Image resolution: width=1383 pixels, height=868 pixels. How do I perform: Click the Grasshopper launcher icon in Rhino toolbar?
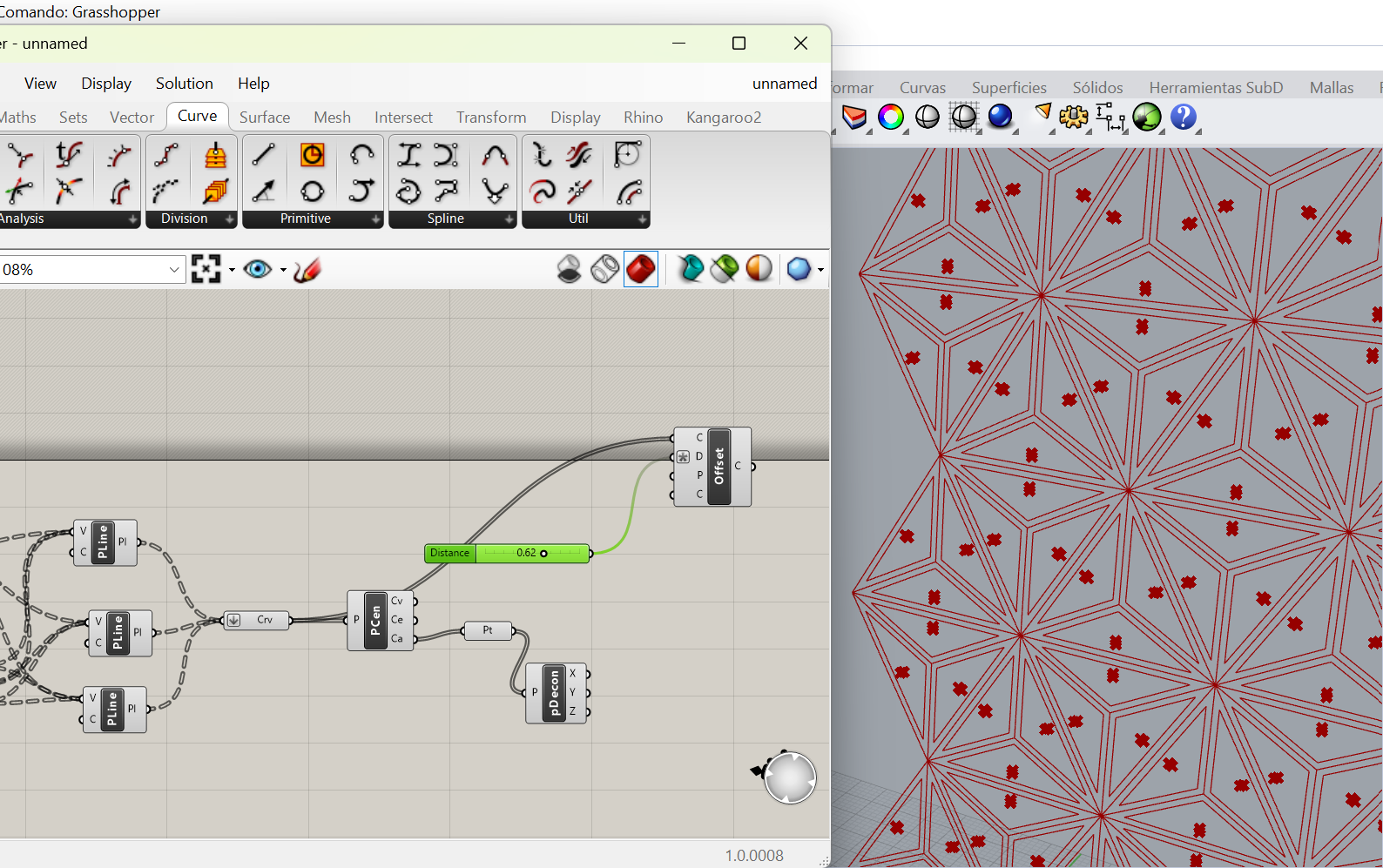[x=1147, y=117]
